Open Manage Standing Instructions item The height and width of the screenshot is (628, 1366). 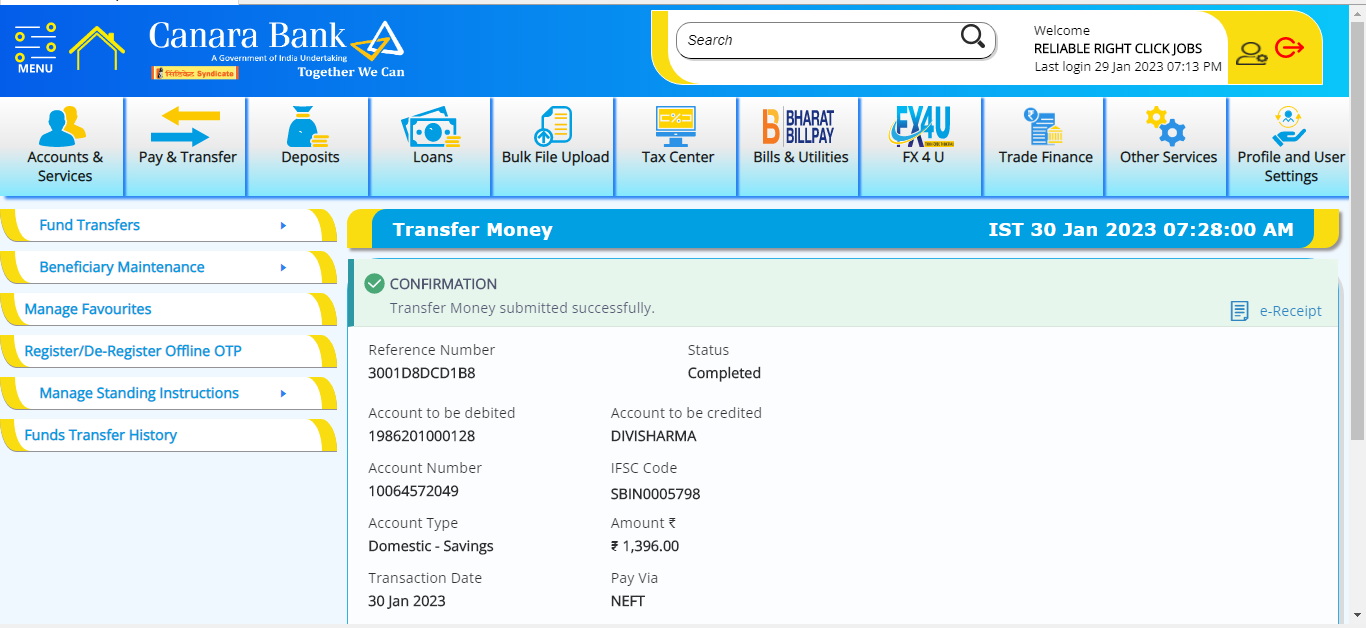168,393
